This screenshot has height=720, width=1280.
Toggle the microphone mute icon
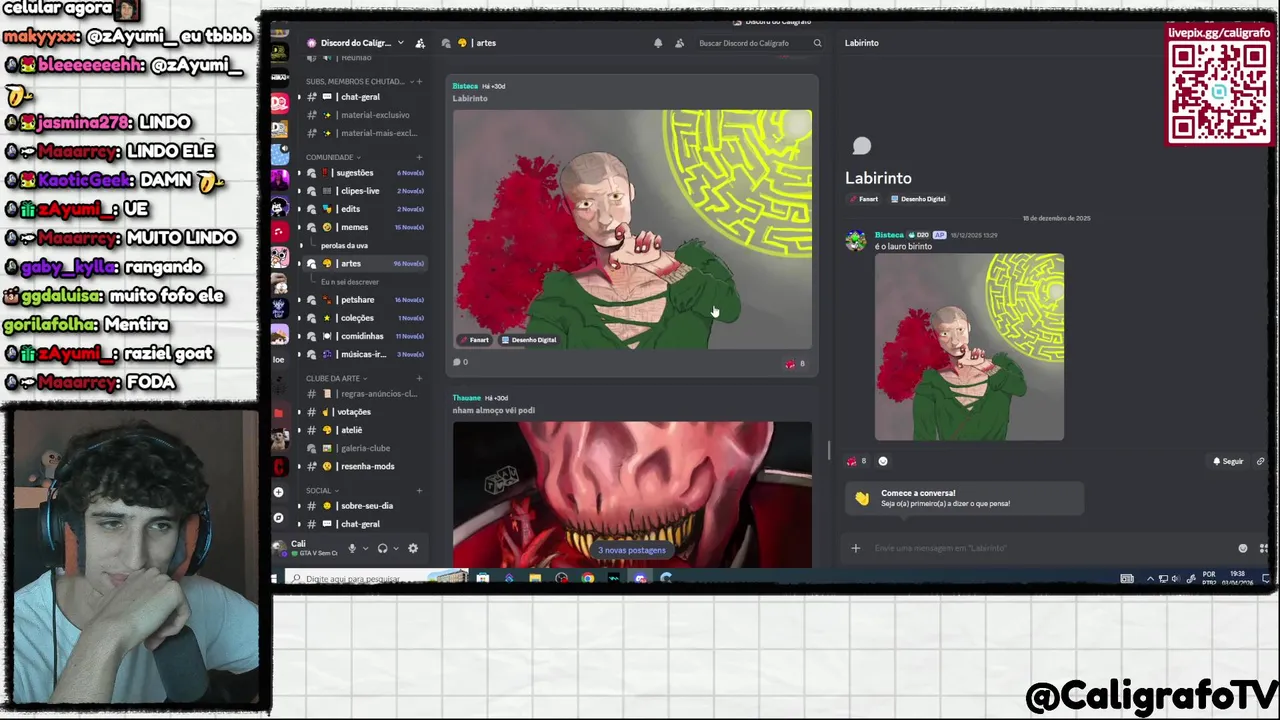pyautogui.click(x=351, y=548)
